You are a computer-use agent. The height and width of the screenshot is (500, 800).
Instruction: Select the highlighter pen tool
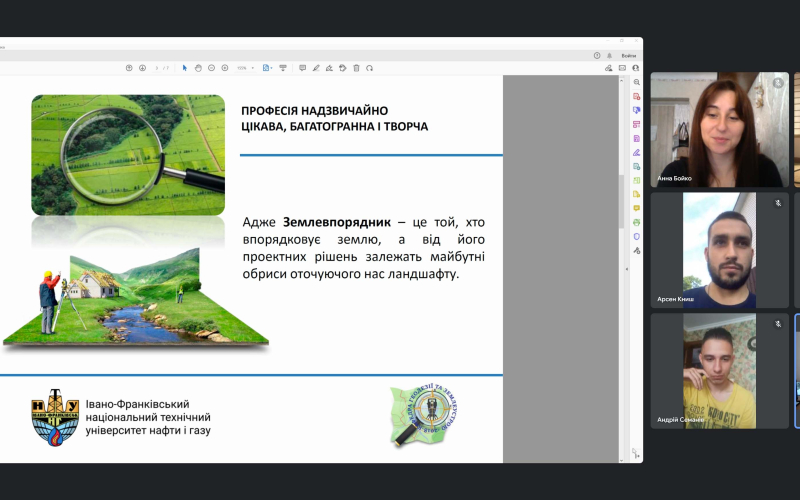[316, 68]
